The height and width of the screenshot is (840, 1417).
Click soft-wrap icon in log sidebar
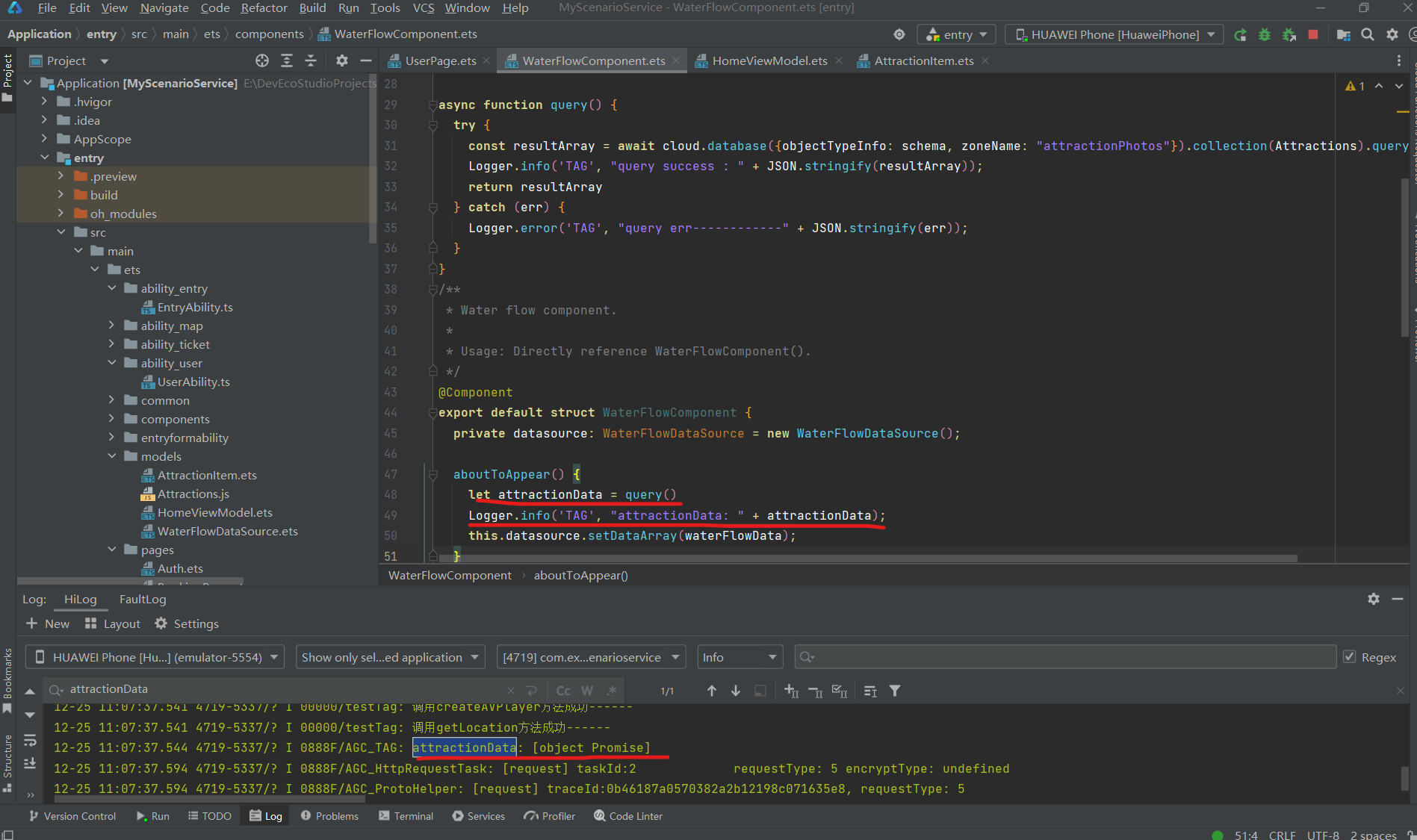[30, 740]
